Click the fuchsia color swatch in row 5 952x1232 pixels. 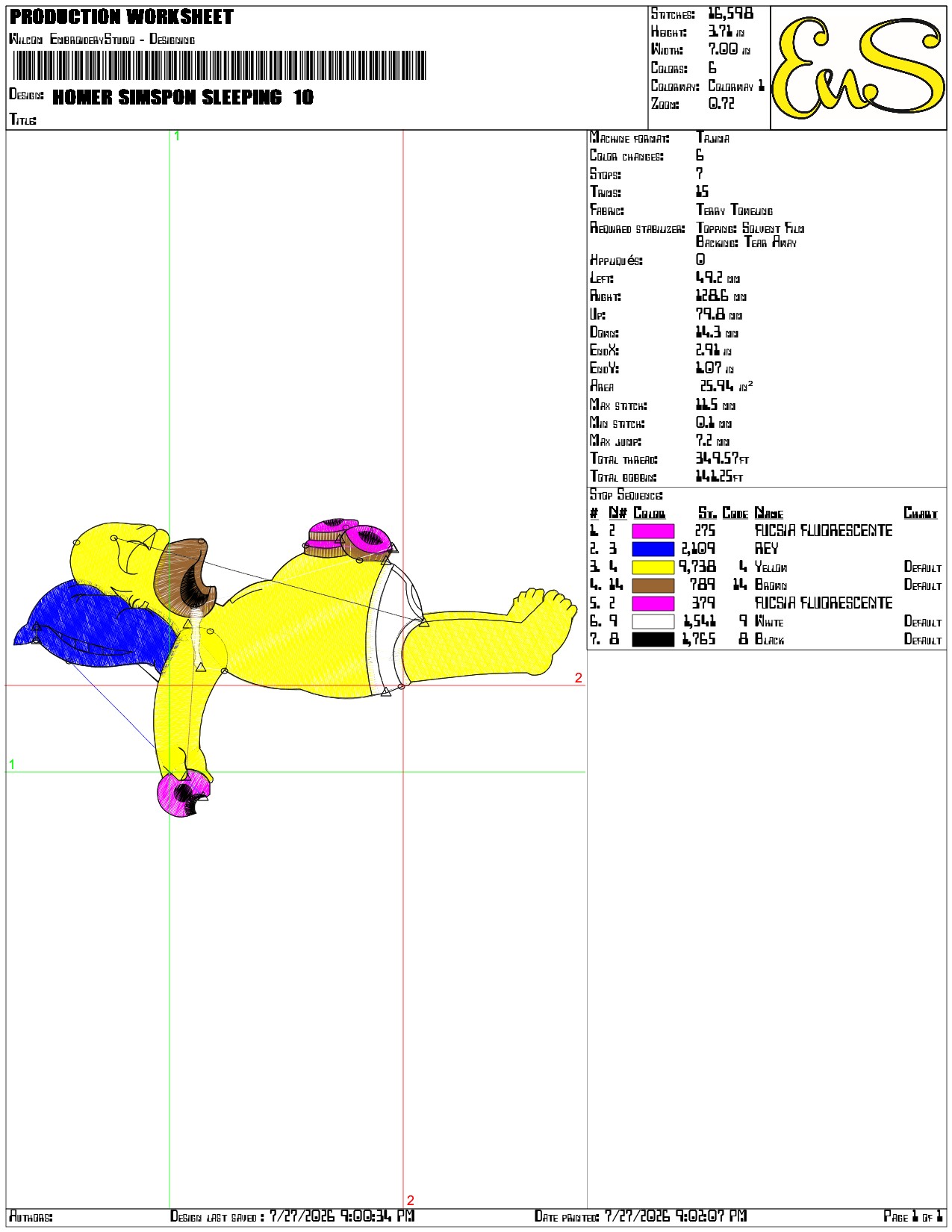653,603
